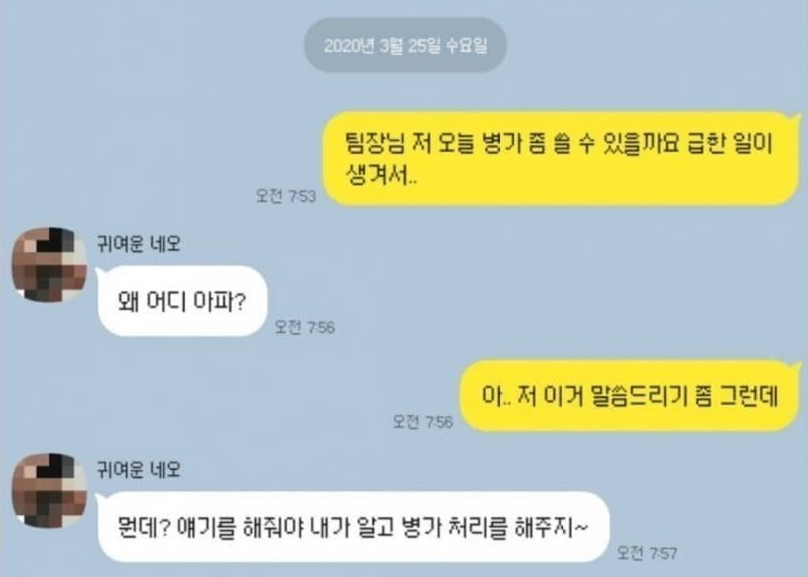Select yellow bubble '아.. 저 이거 말씀드리기 좀 그런데'

(x=630, y=396)
